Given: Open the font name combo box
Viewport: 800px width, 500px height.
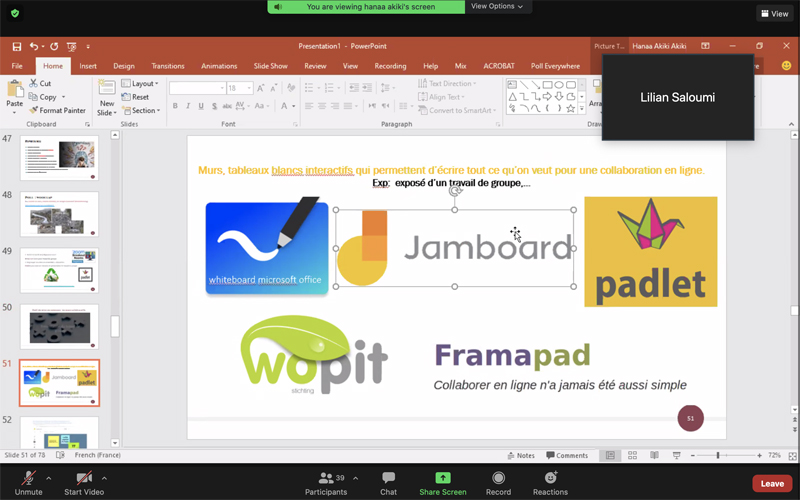Looking at the screenshot, I should 197,88.
